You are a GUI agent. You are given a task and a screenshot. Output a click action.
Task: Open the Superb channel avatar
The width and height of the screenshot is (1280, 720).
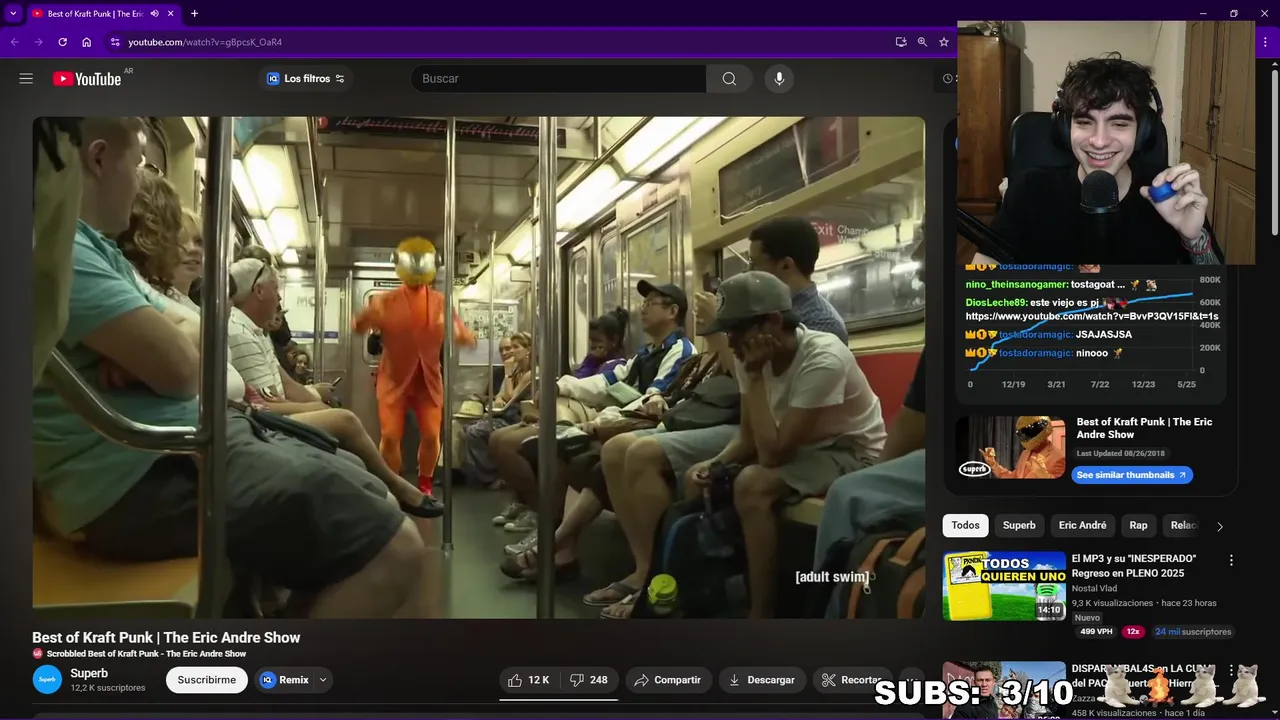click(47, 680)
